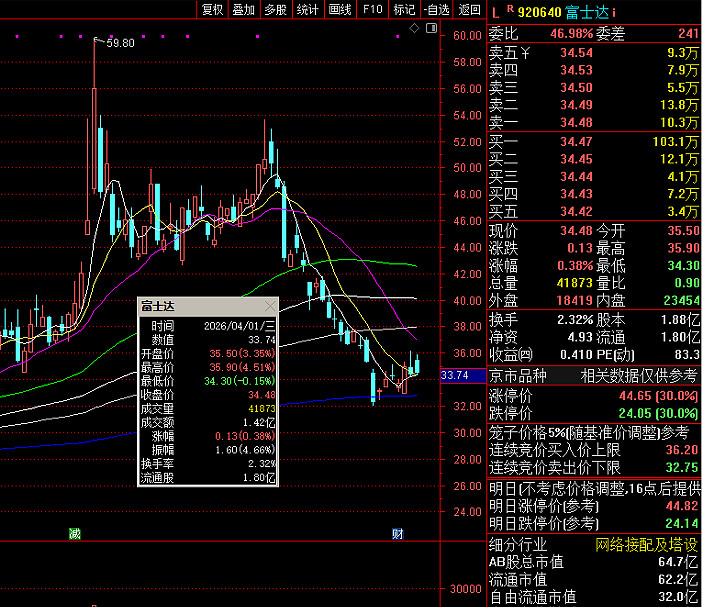The image size is (702, 607).
Task: Select the 多股 toolbar item
Action: coord(276,9)
